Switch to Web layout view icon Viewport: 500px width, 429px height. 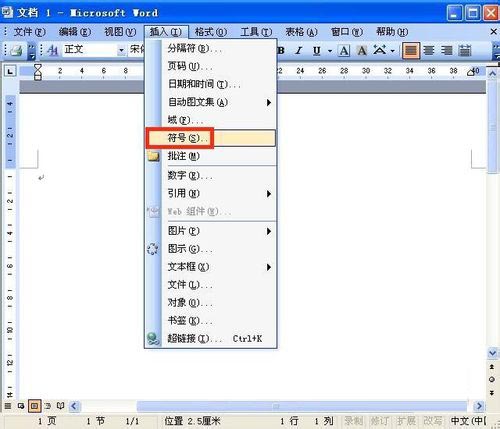tap(21, 406)
